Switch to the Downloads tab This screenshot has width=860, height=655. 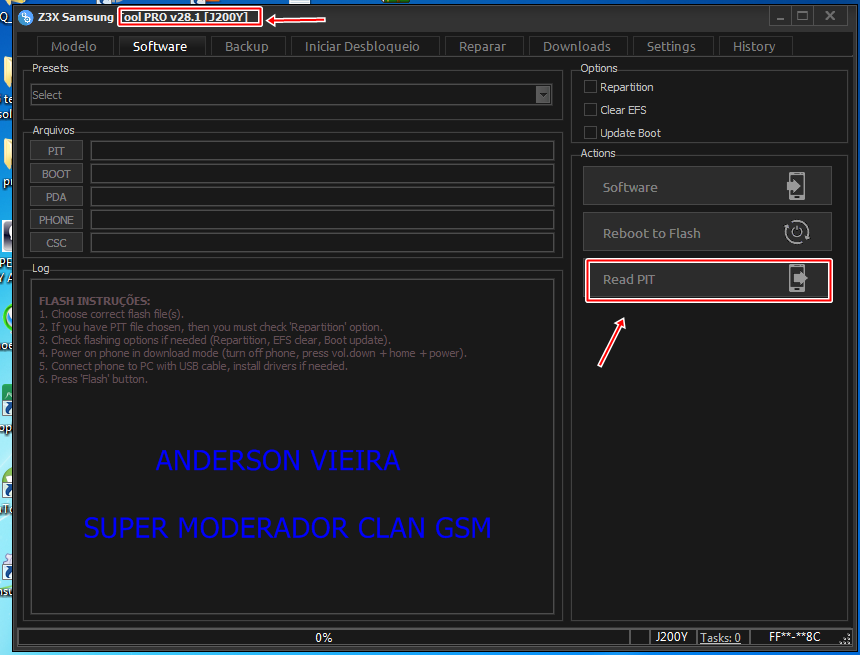(x=577, y=47)
